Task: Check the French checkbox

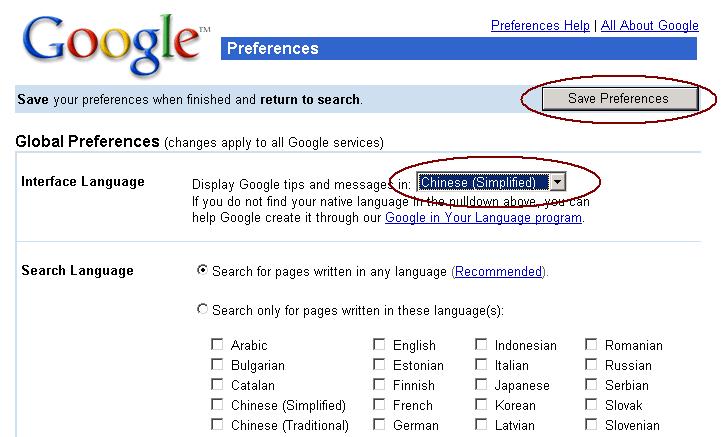Action: point(379,404)
